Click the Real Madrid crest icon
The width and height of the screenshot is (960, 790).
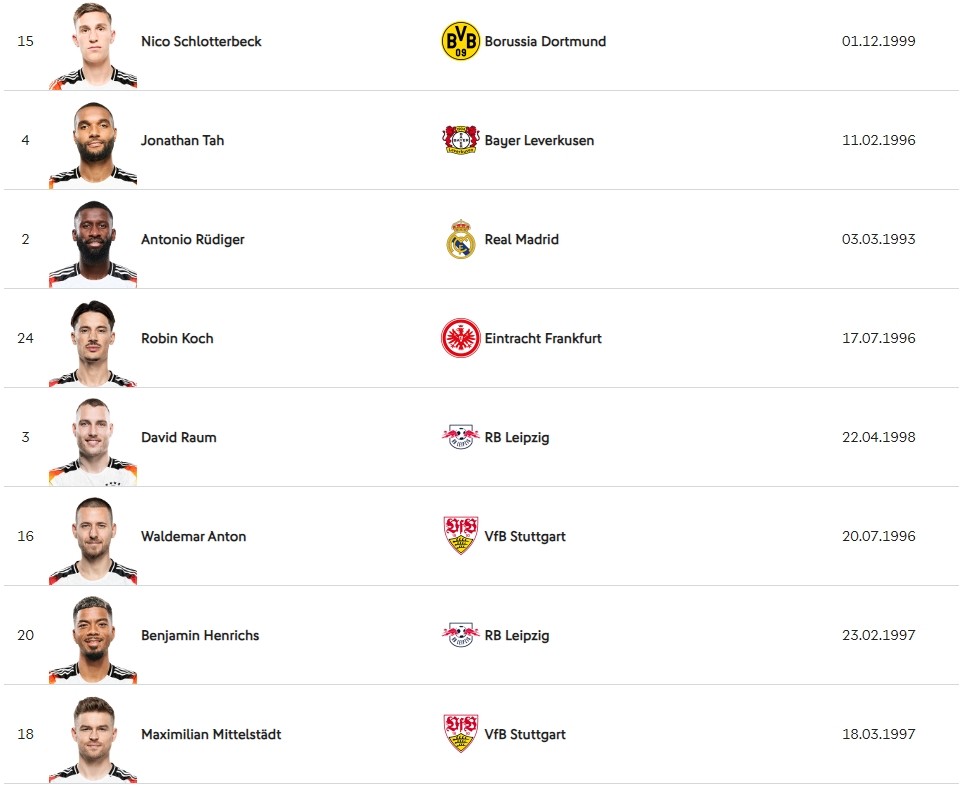tap(460, 239)
